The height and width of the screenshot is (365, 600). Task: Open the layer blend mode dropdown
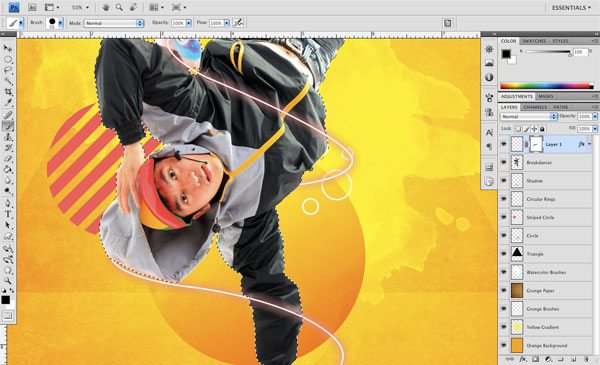click(x=528, y=116)
